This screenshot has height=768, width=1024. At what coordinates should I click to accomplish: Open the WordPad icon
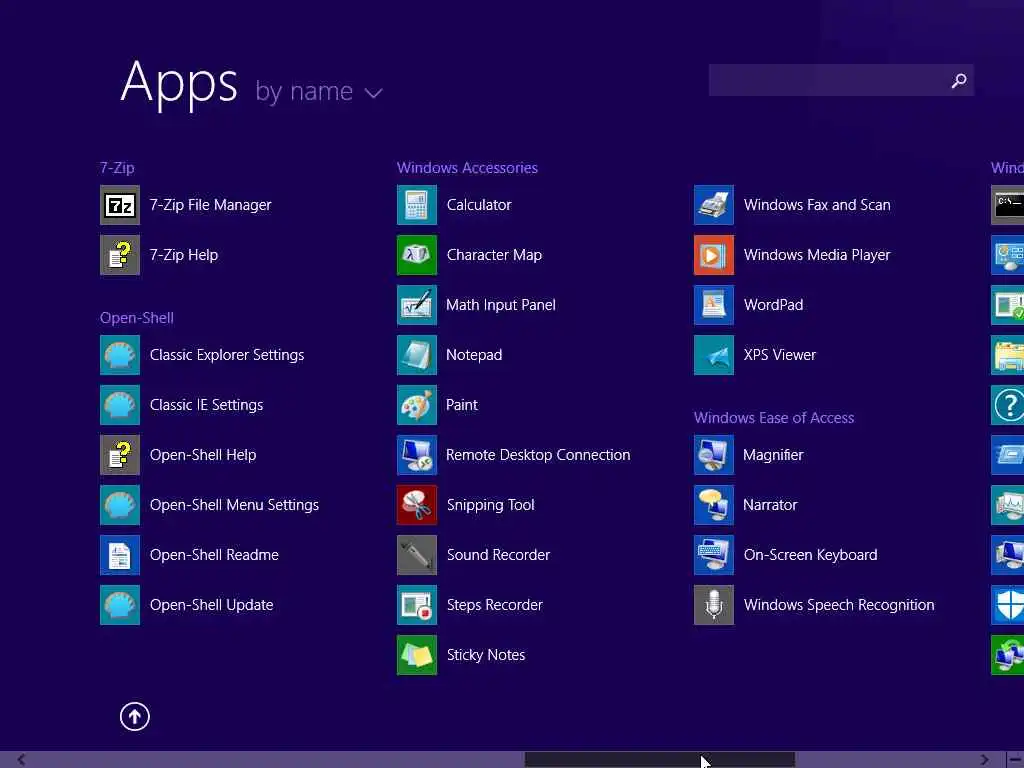[714, 305]
